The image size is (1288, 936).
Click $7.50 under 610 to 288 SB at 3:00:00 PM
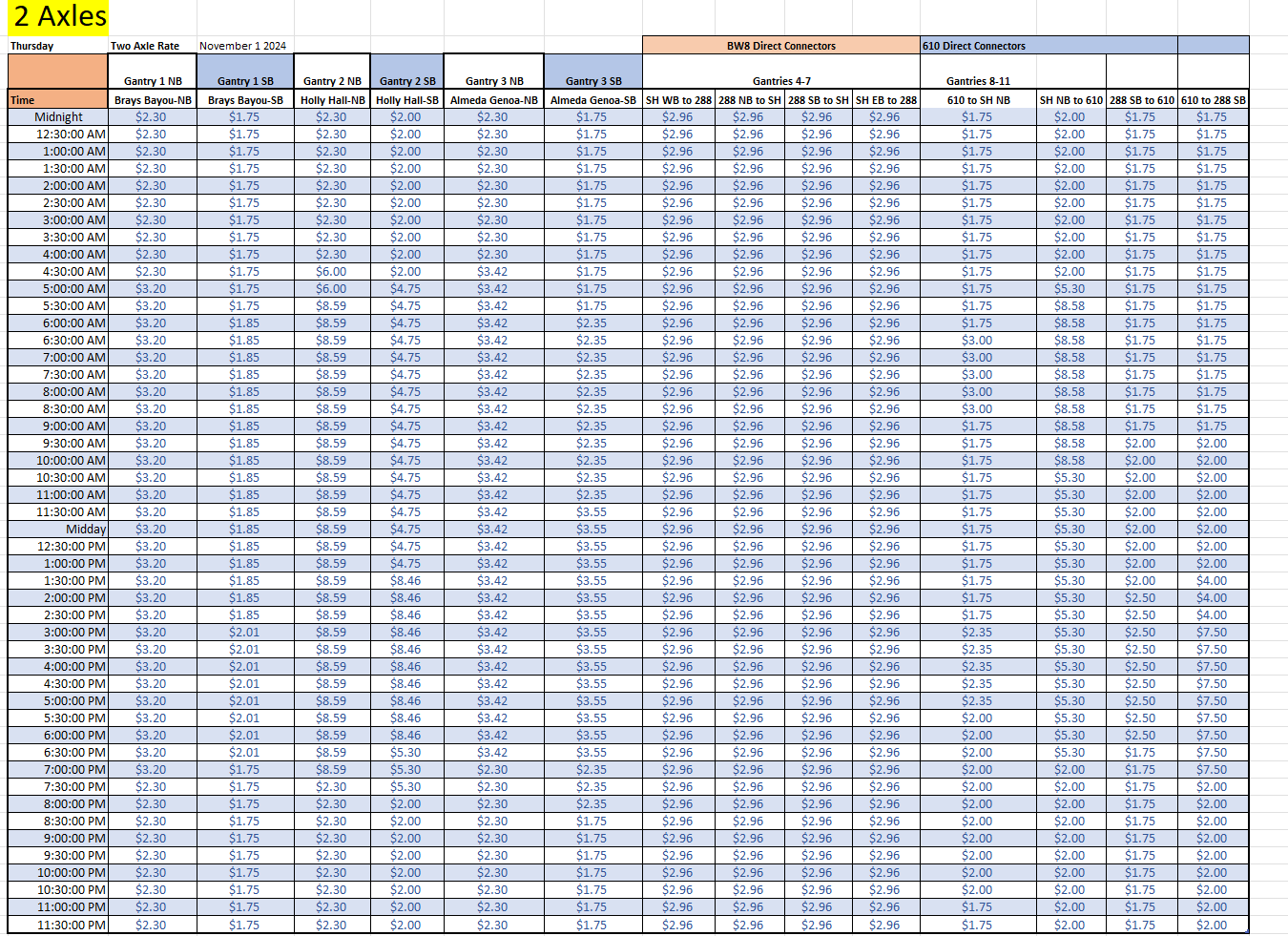(x=1214, y=632)
